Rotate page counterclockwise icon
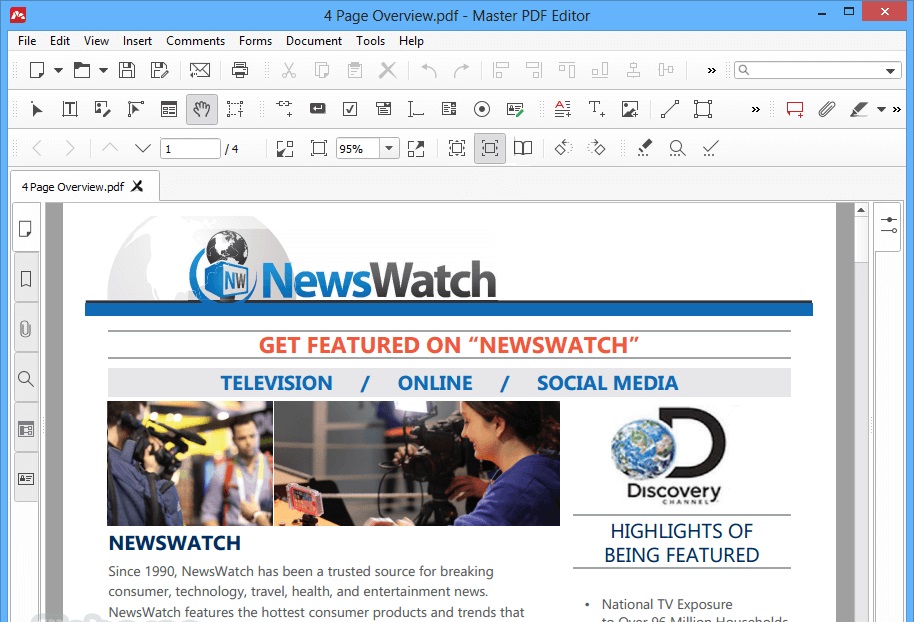 [x=564, y=148]
